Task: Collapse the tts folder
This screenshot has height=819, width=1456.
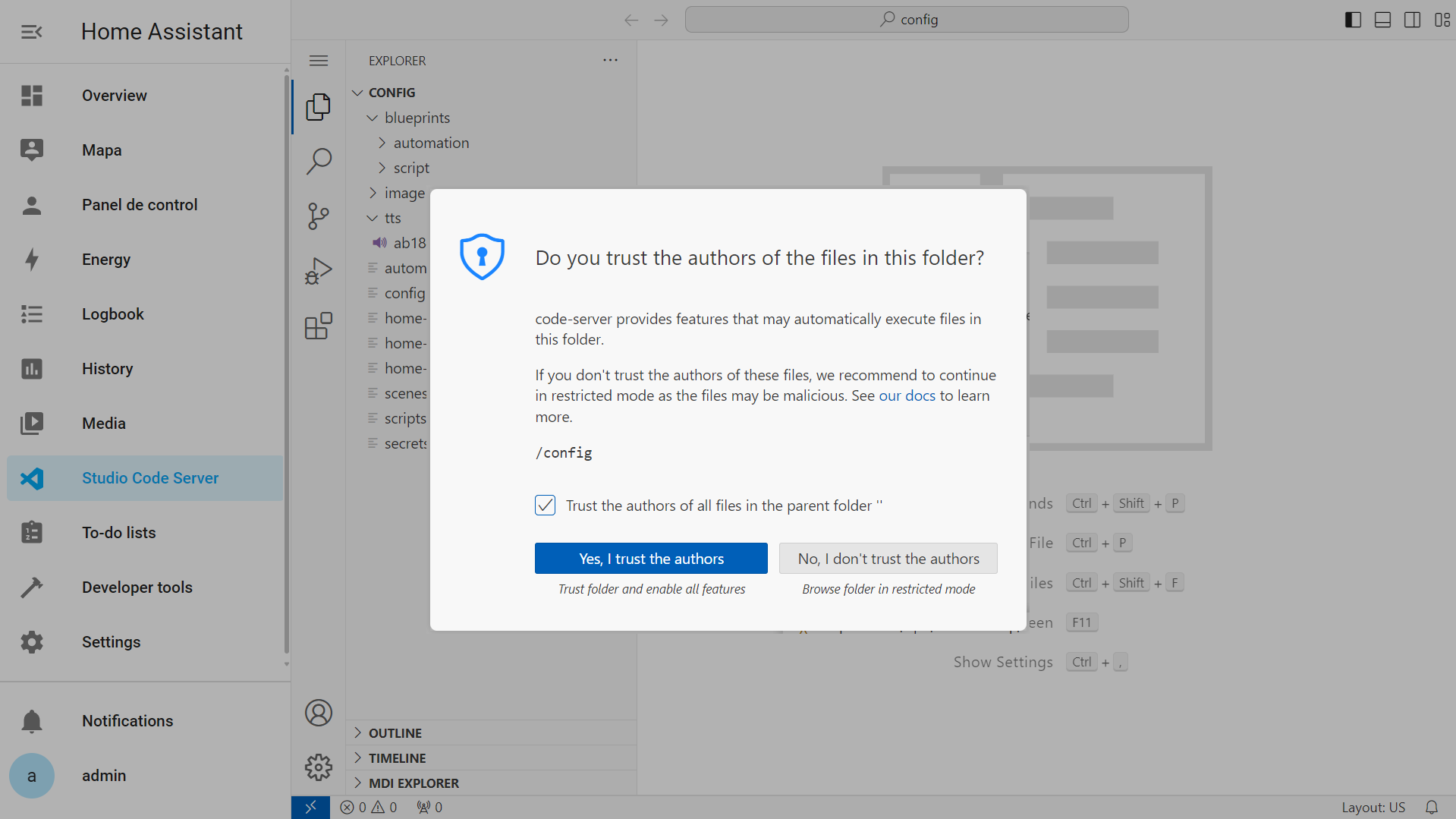Action: 388,218
